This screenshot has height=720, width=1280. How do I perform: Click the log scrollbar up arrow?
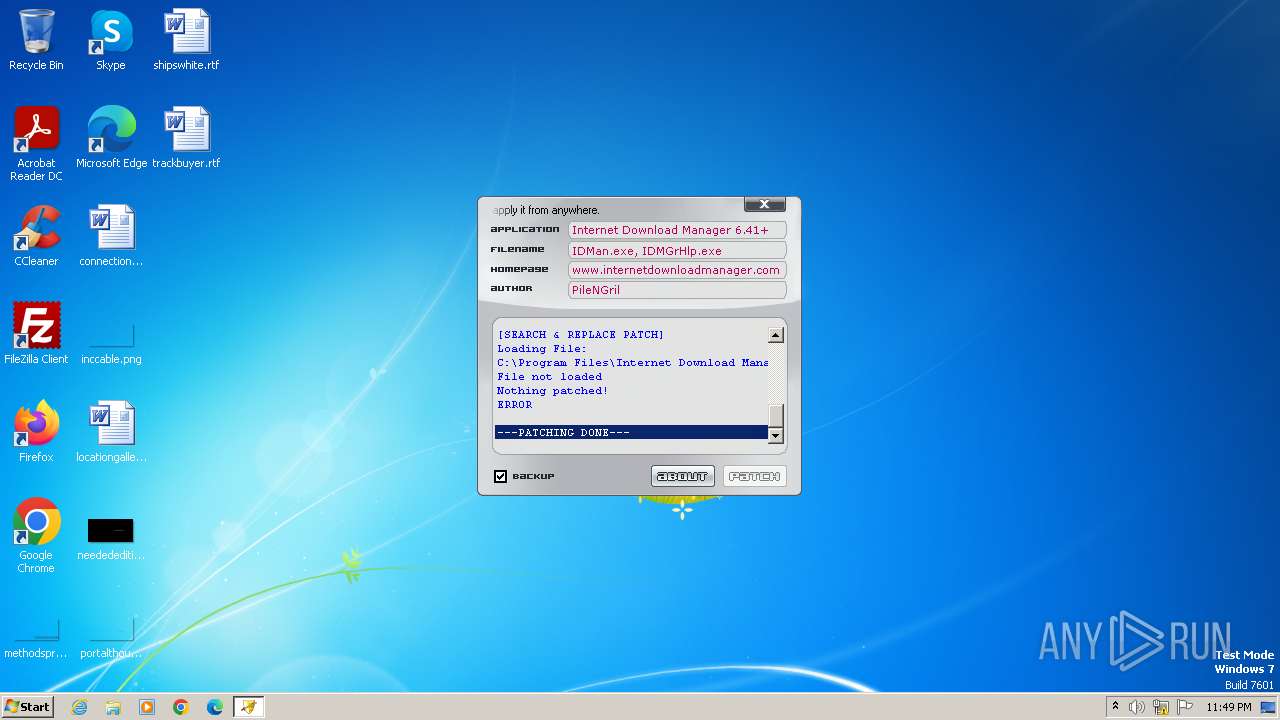[776, 335]
